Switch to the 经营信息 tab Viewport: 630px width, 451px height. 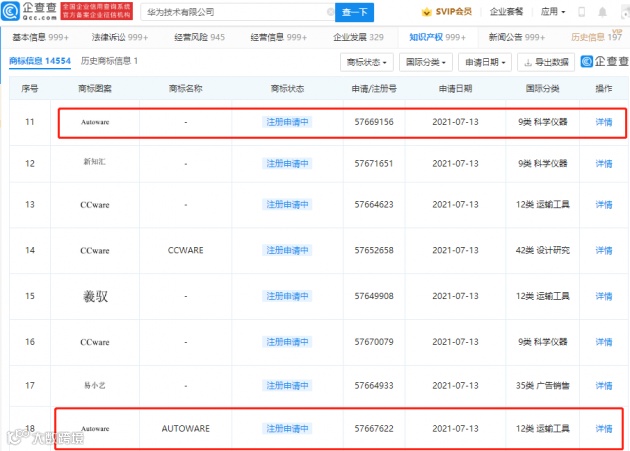278,37
